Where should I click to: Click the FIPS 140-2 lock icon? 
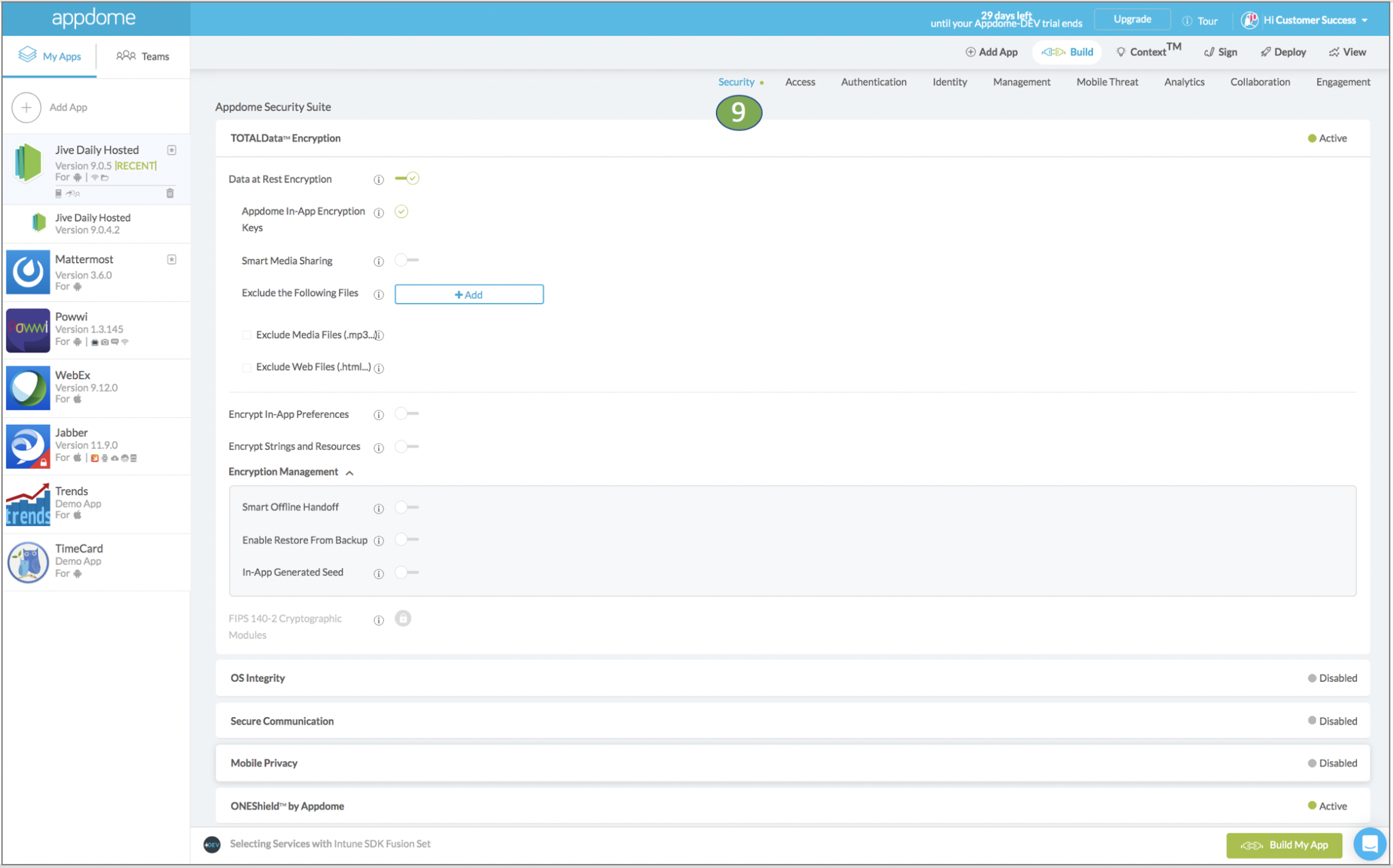click(403, 619)
